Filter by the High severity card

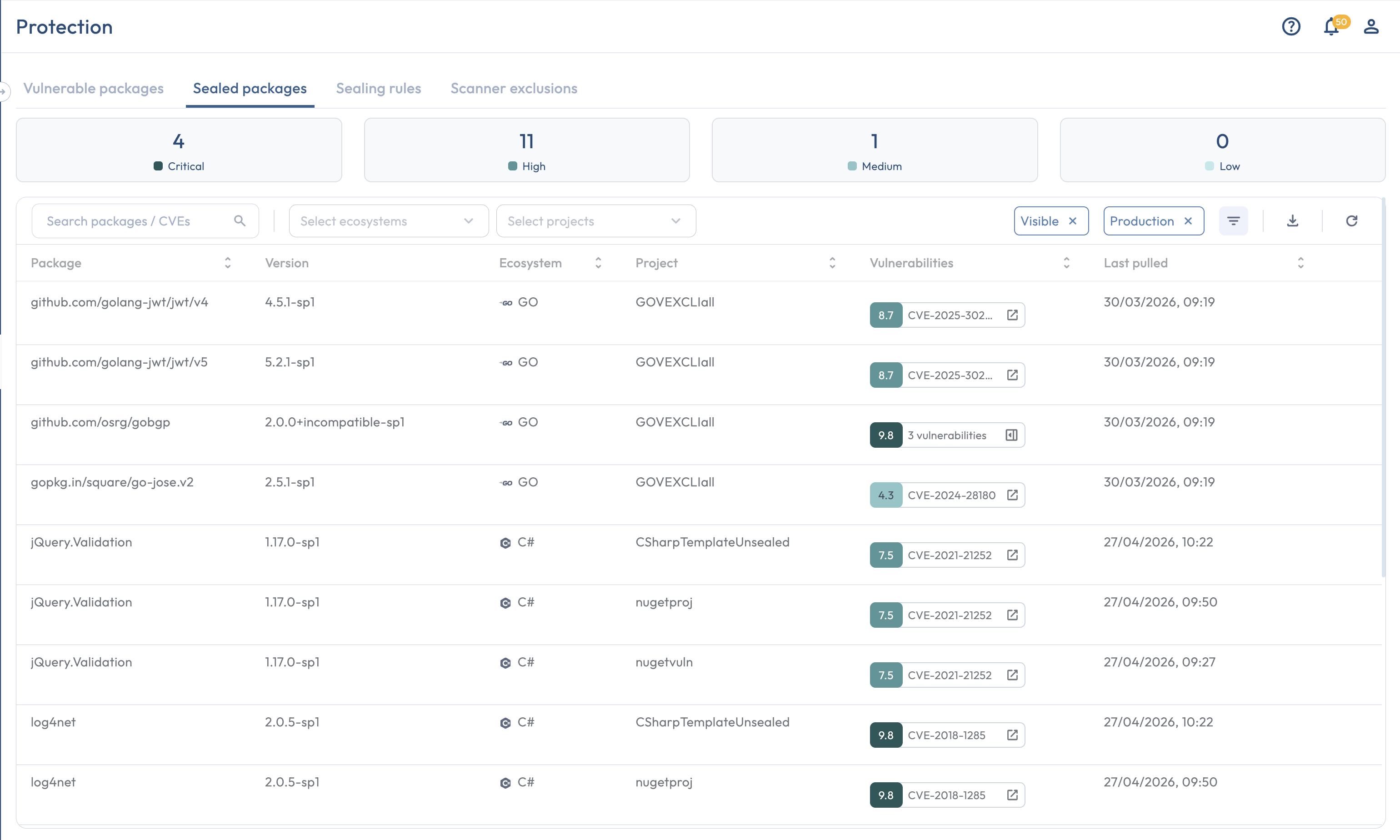tap(527, 150)
